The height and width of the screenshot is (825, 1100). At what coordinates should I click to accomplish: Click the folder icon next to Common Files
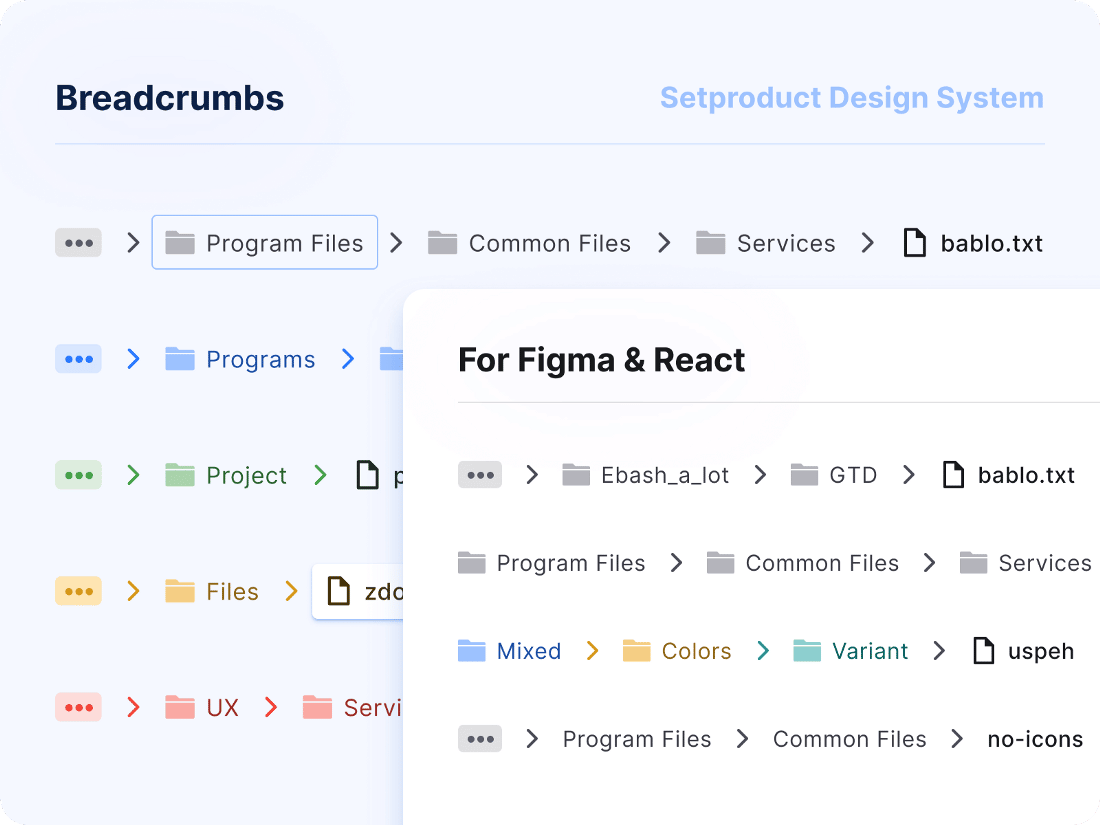(x=441, y=242)
